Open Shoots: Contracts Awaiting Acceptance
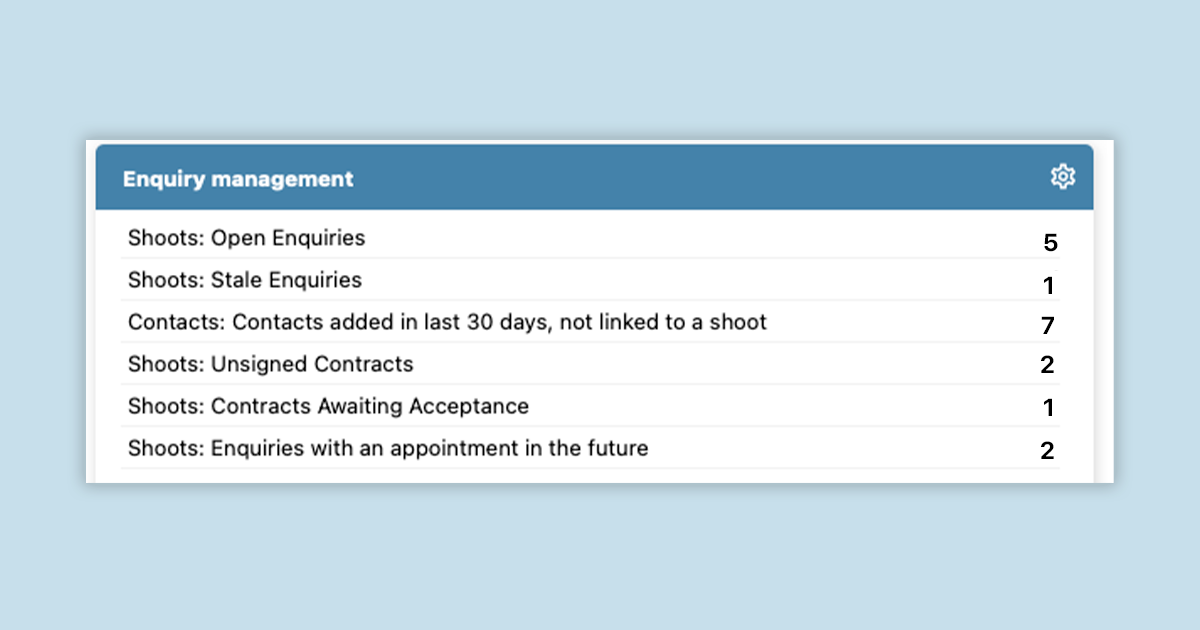1200x630 pixels. (328, 406)
